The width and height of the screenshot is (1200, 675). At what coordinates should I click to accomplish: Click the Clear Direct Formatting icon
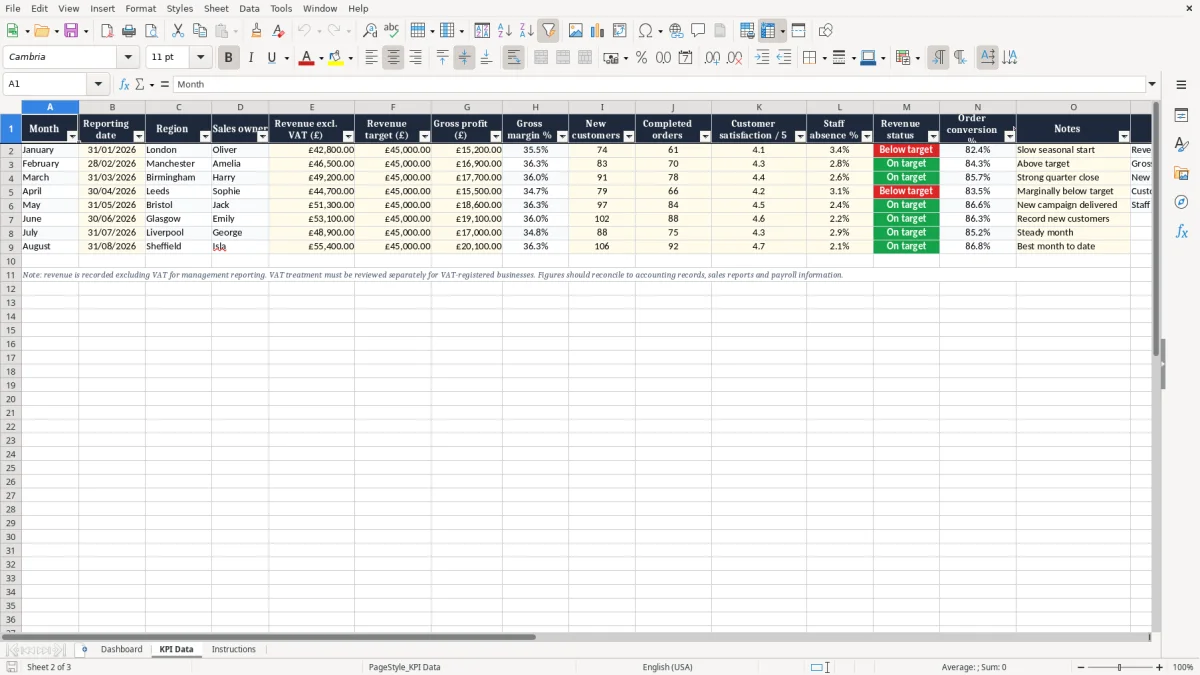pyautogui.click(x=278, y=31)
